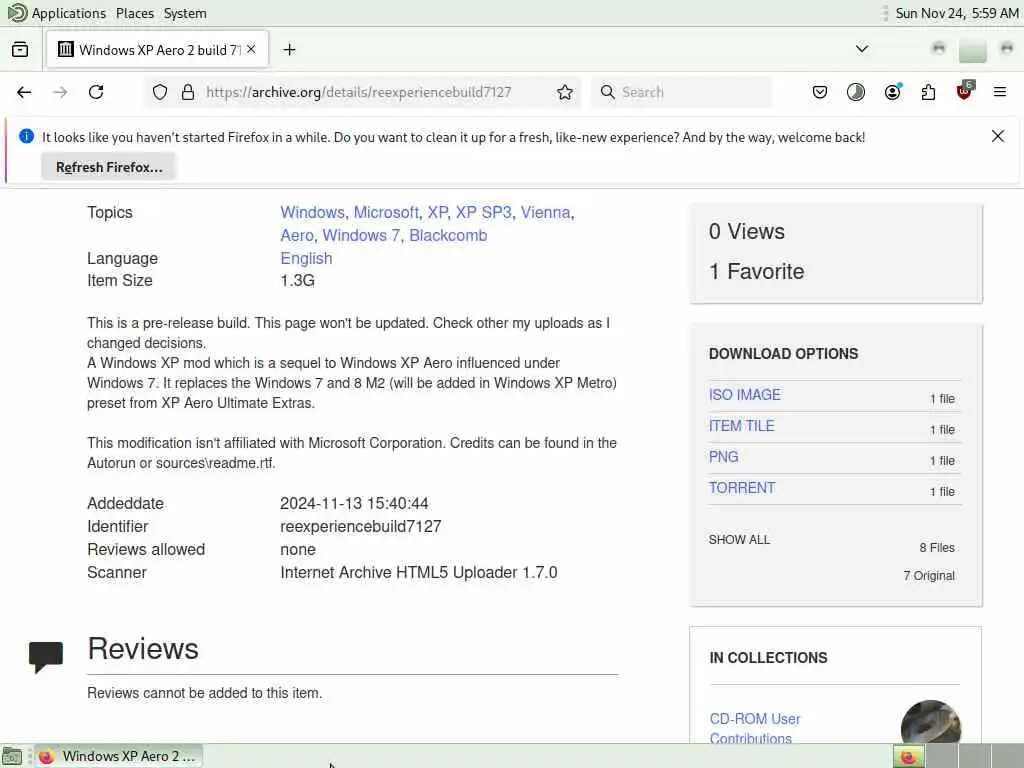Open the XP SP3 topic link
The width and height of the screenshot is (1024, 768).
pos(483,212)
